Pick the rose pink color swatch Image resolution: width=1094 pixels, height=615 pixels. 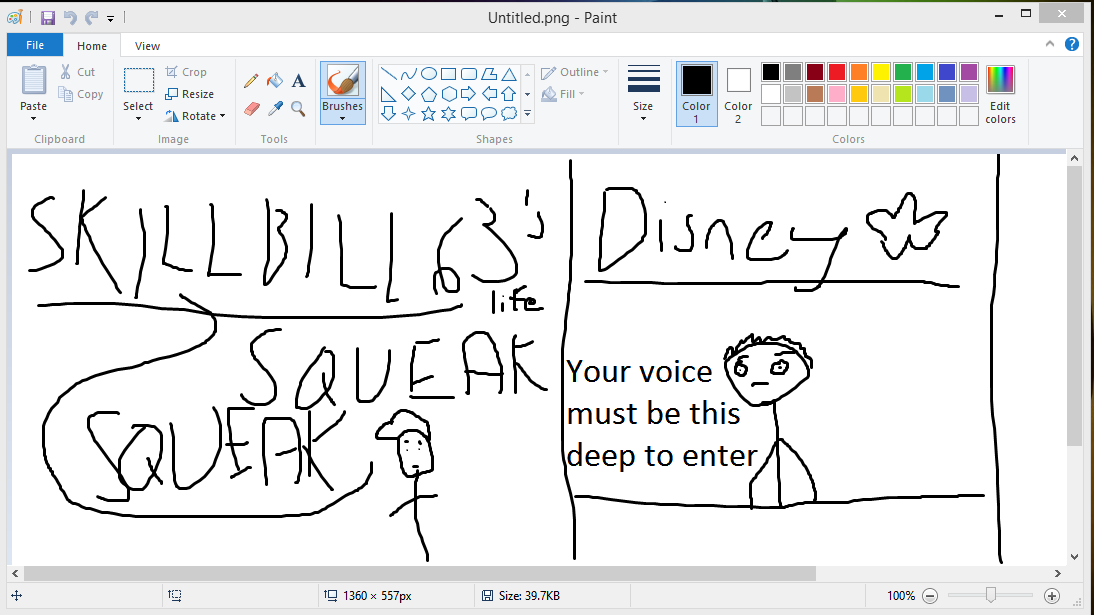pyautogui.click(x=837, y=94)
